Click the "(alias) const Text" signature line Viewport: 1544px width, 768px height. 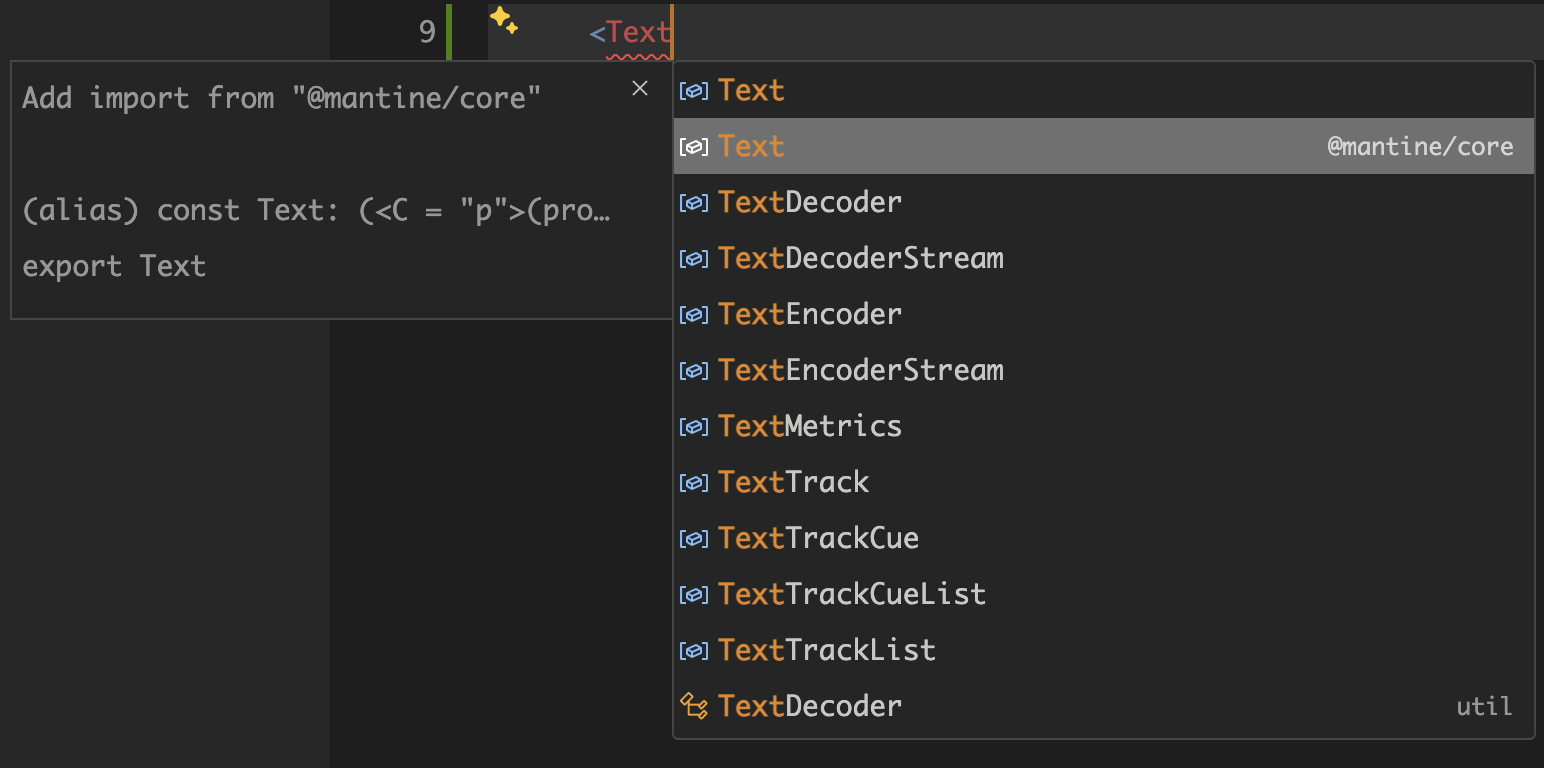[315, 211]
